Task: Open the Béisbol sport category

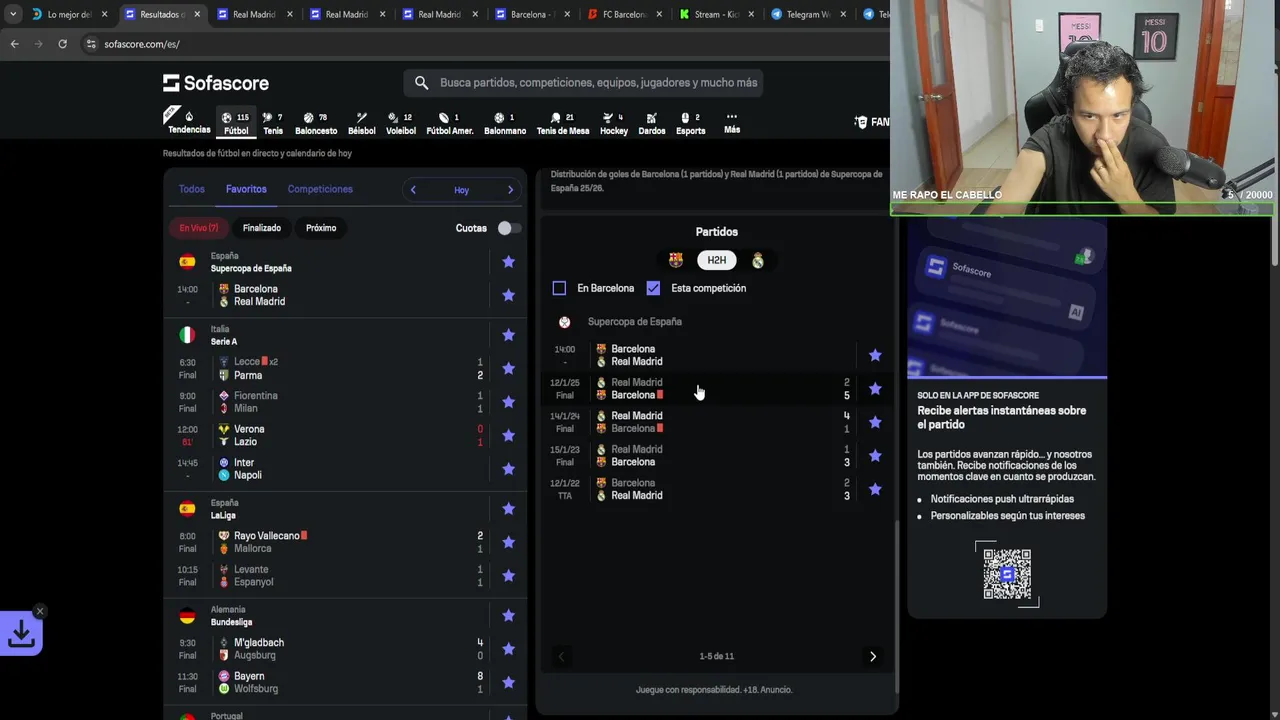Action: [362, 124]
